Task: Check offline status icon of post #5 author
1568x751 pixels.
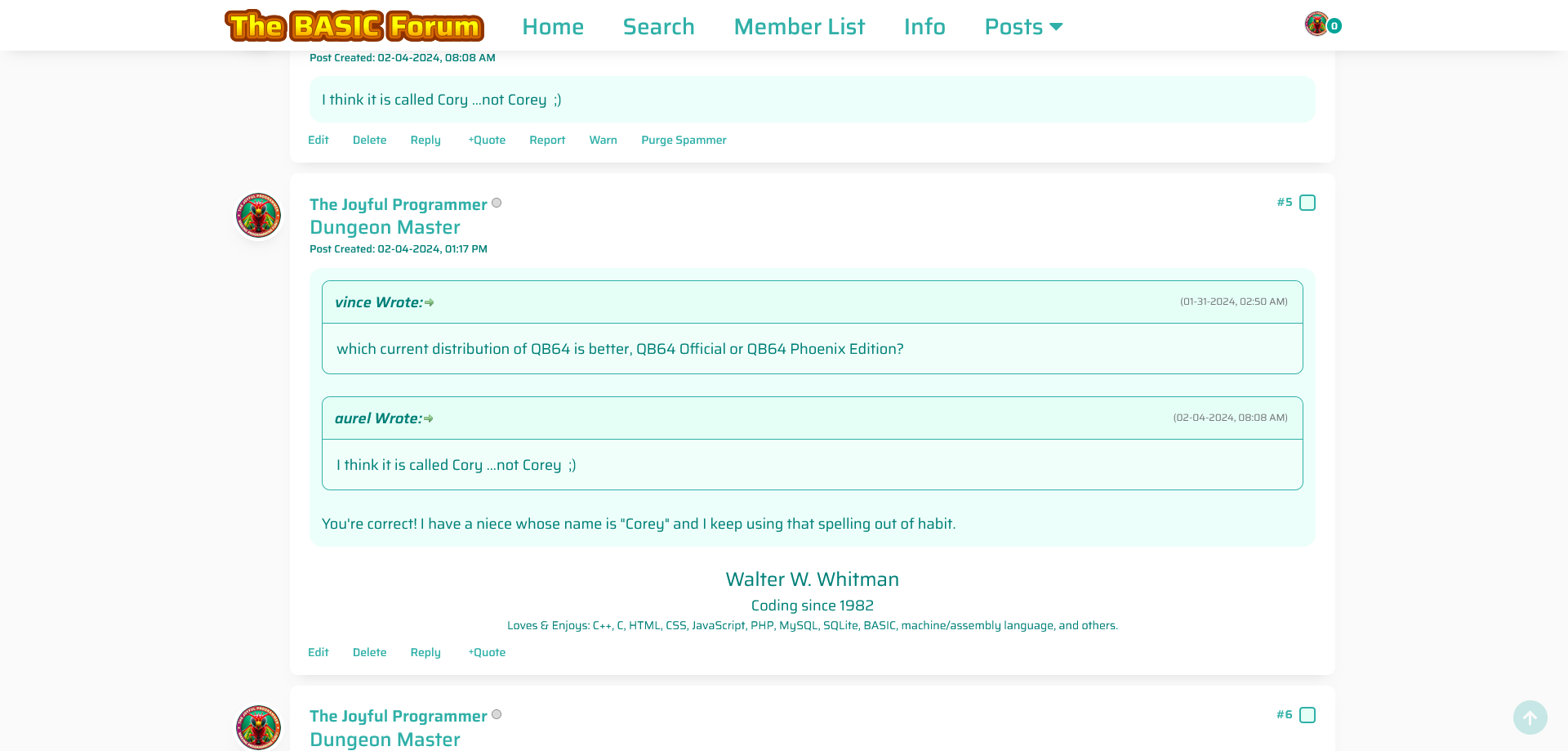Action: click(497, 203)
